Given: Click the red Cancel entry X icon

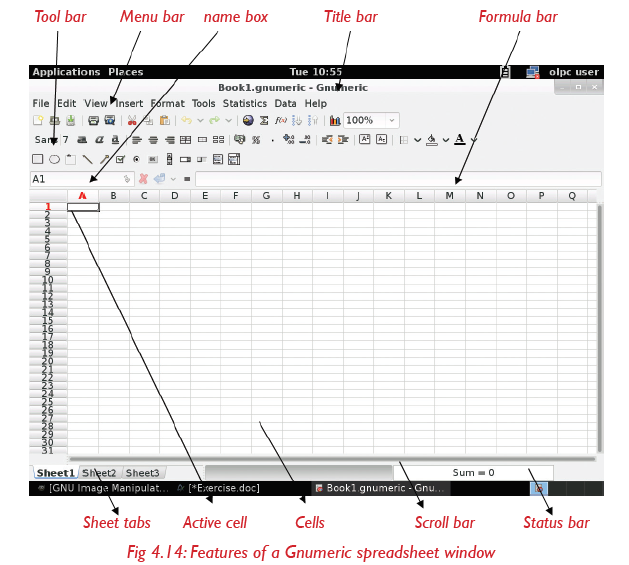Looking at the screenshot, I should 143,179.
